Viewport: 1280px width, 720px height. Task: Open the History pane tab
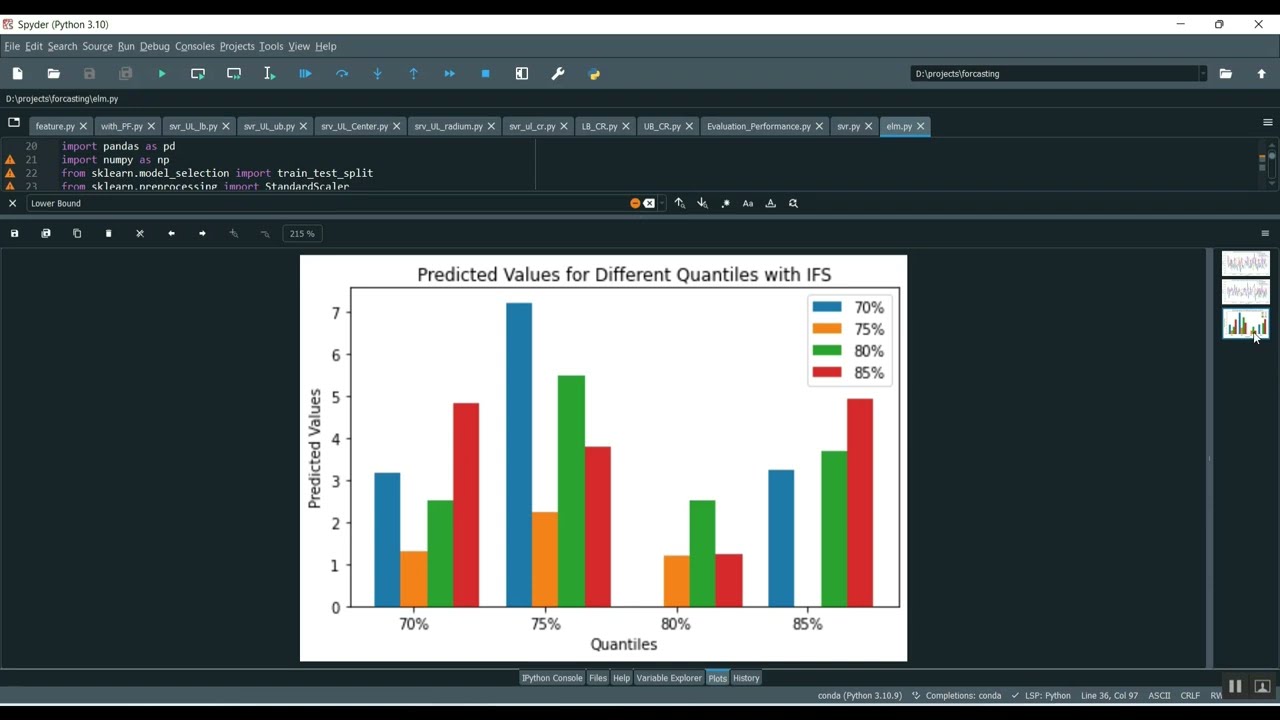point(746,678)
